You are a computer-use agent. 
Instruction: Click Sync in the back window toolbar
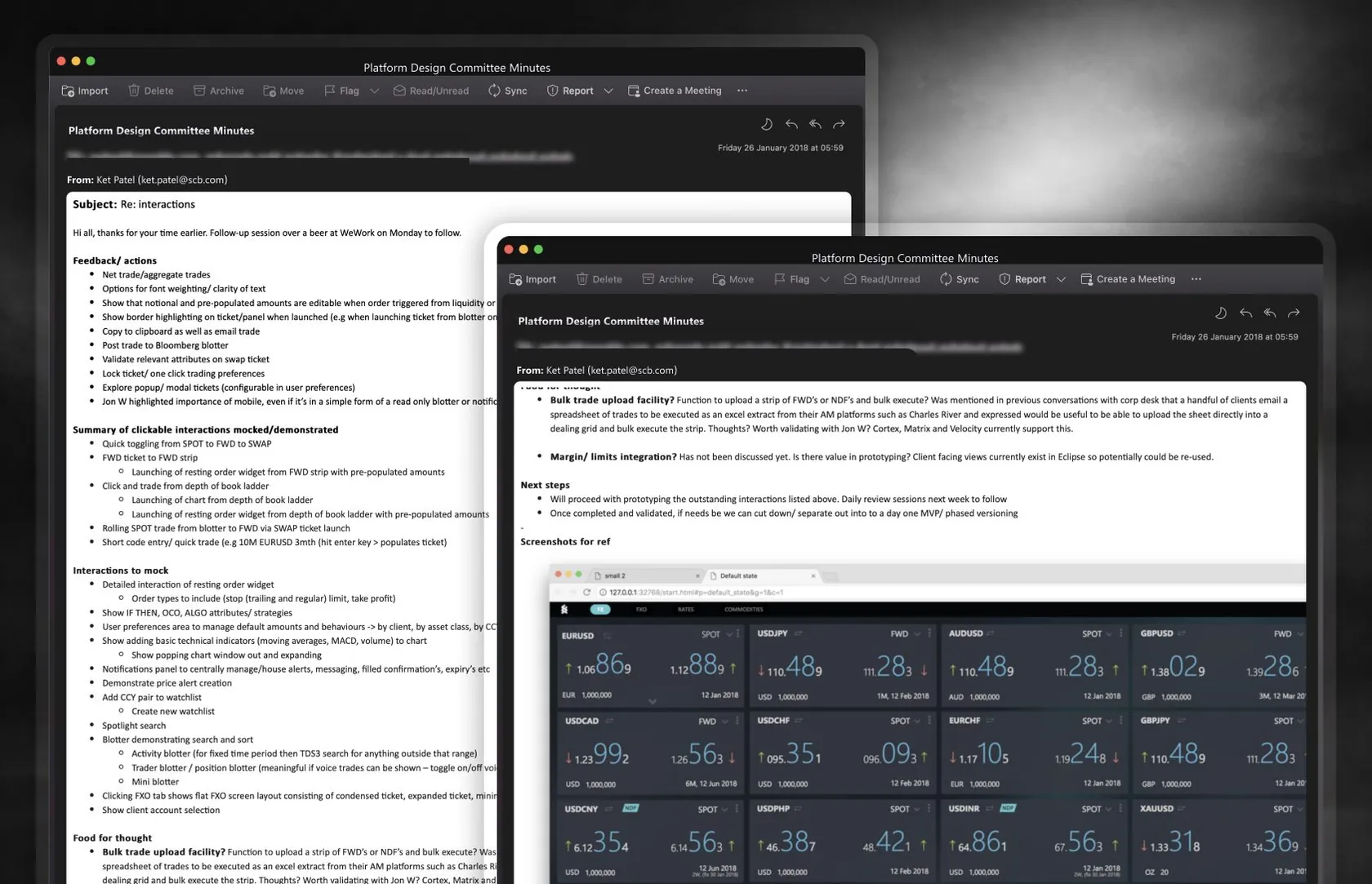tap(508, 91)
